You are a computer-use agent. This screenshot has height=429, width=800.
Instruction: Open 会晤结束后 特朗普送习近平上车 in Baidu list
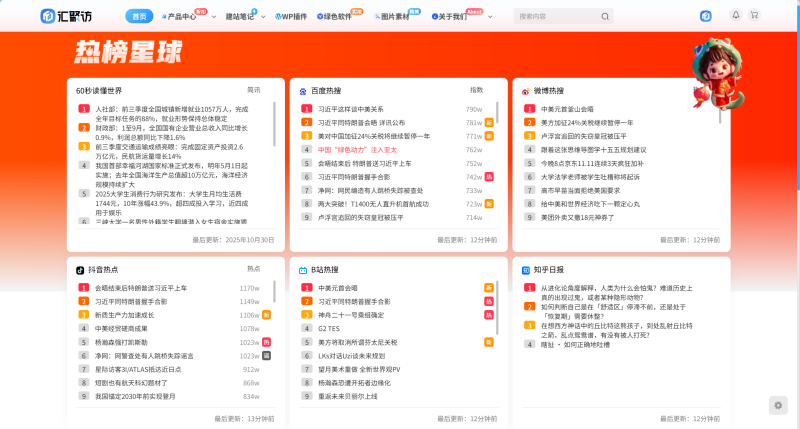(x=364, y=164)
